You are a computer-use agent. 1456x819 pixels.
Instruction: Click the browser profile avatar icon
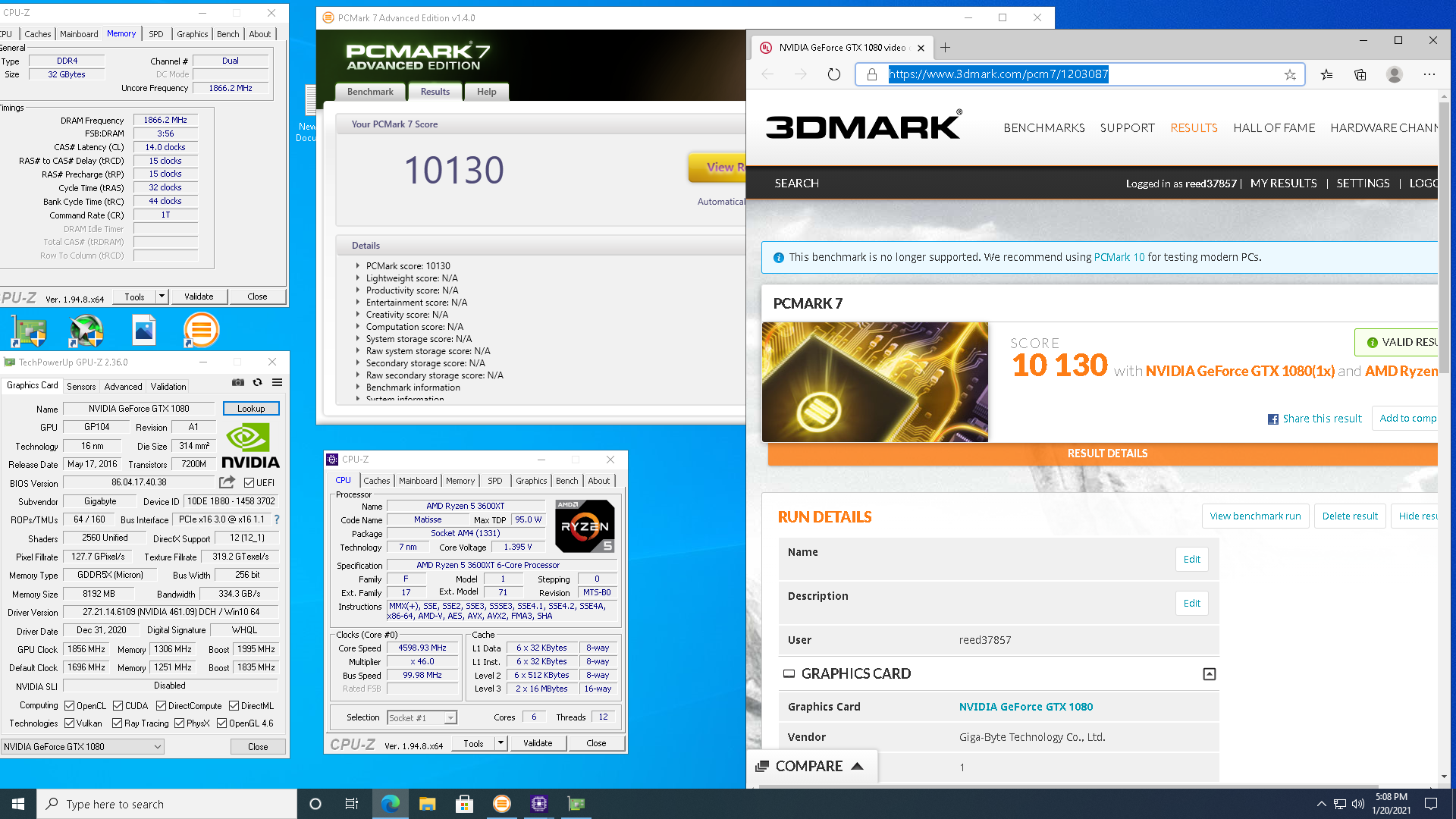pyautogui.click(x=1395, y=74)
